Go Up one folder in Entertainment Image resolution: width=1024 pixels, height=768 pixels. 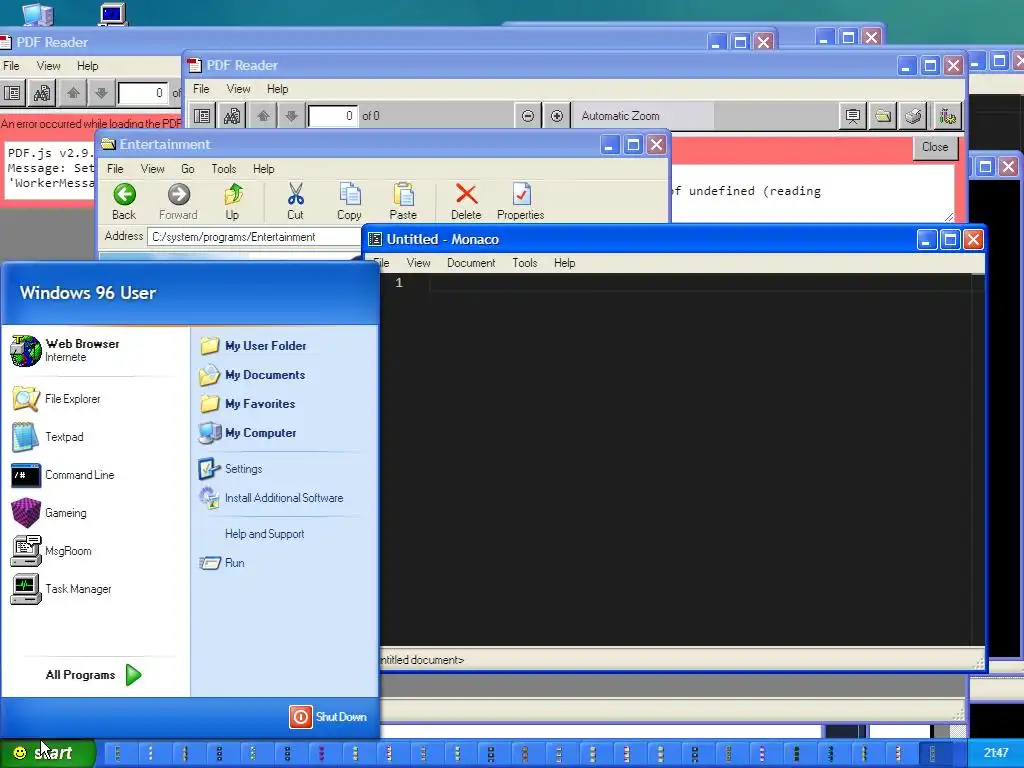click(x=232, y=201)
